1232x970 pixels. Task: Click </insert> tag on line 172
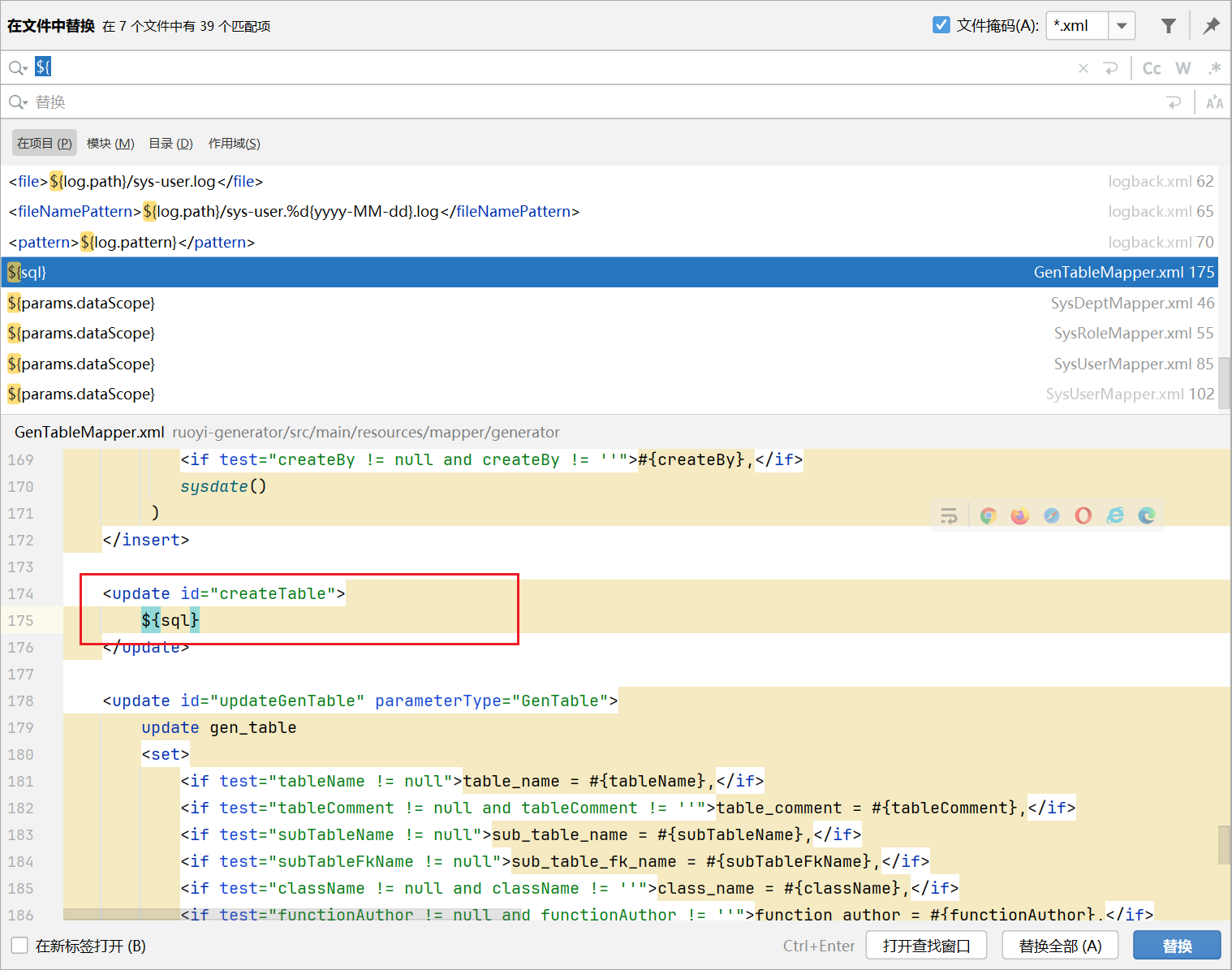click(146, 540)
